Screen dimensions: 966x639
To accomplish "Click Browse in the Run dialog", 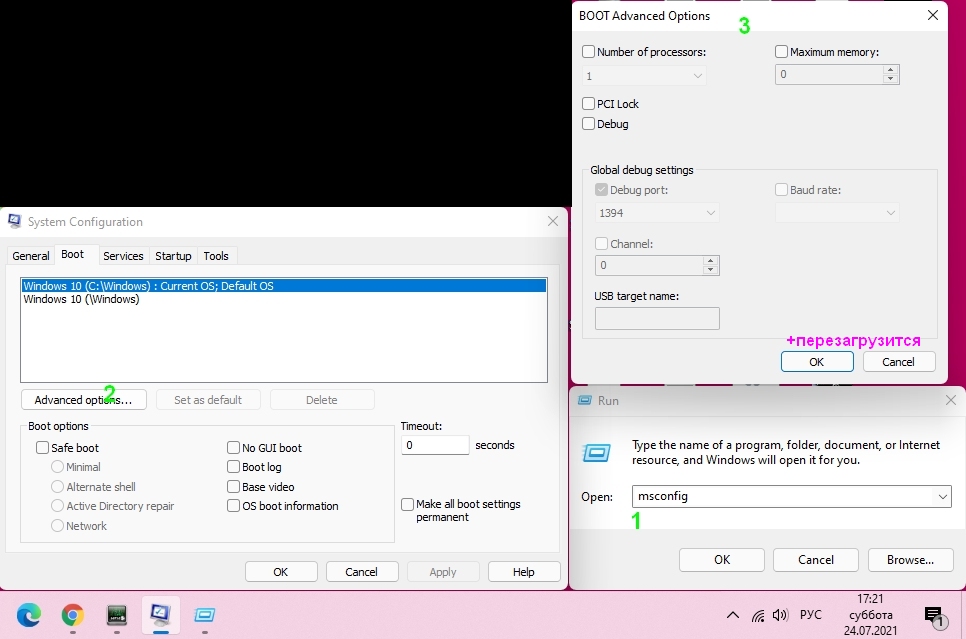I will 911,560.
